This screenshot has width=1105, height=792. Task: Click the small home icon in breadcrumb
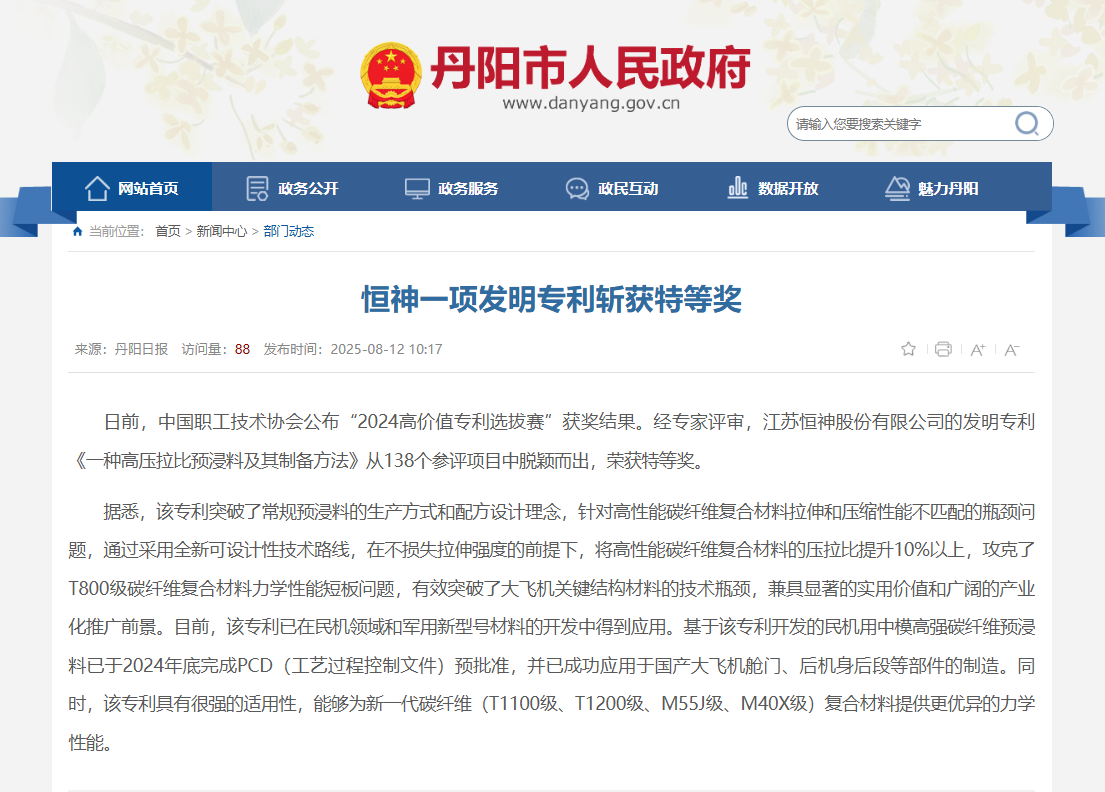pos(77,231)
